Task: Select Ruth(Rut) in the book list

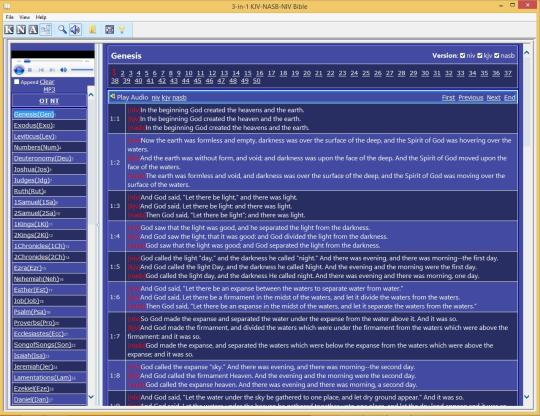Action: pyautogui.click(x=29, y=191)
